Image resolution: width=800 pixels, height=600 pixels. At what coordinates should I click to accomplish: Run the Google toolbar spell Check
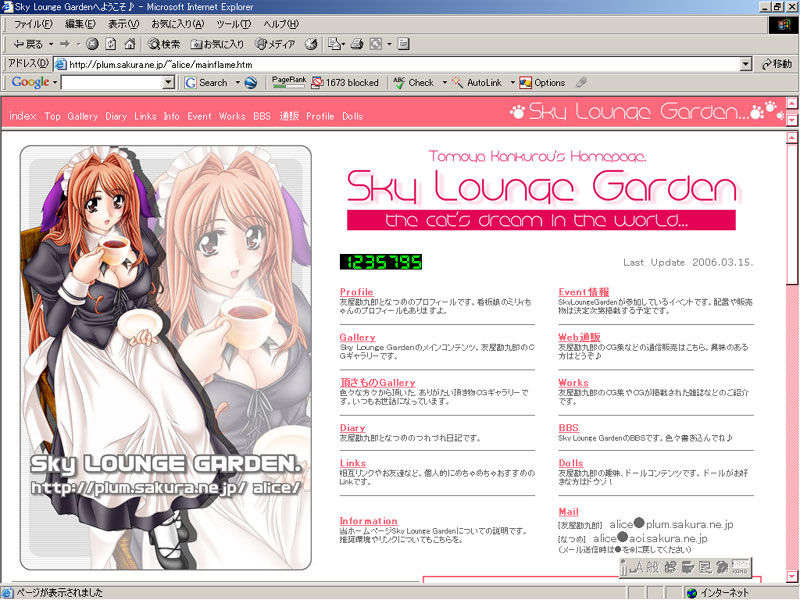(x=413, y=83)
